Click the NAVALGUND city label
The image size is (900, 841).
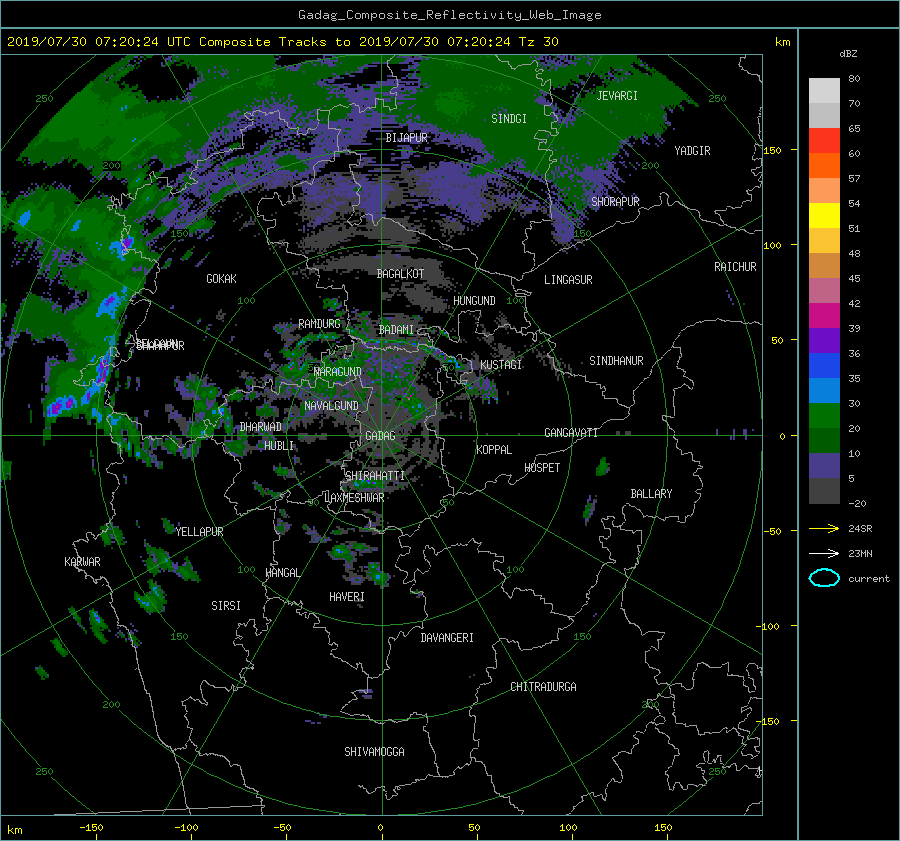331,405
